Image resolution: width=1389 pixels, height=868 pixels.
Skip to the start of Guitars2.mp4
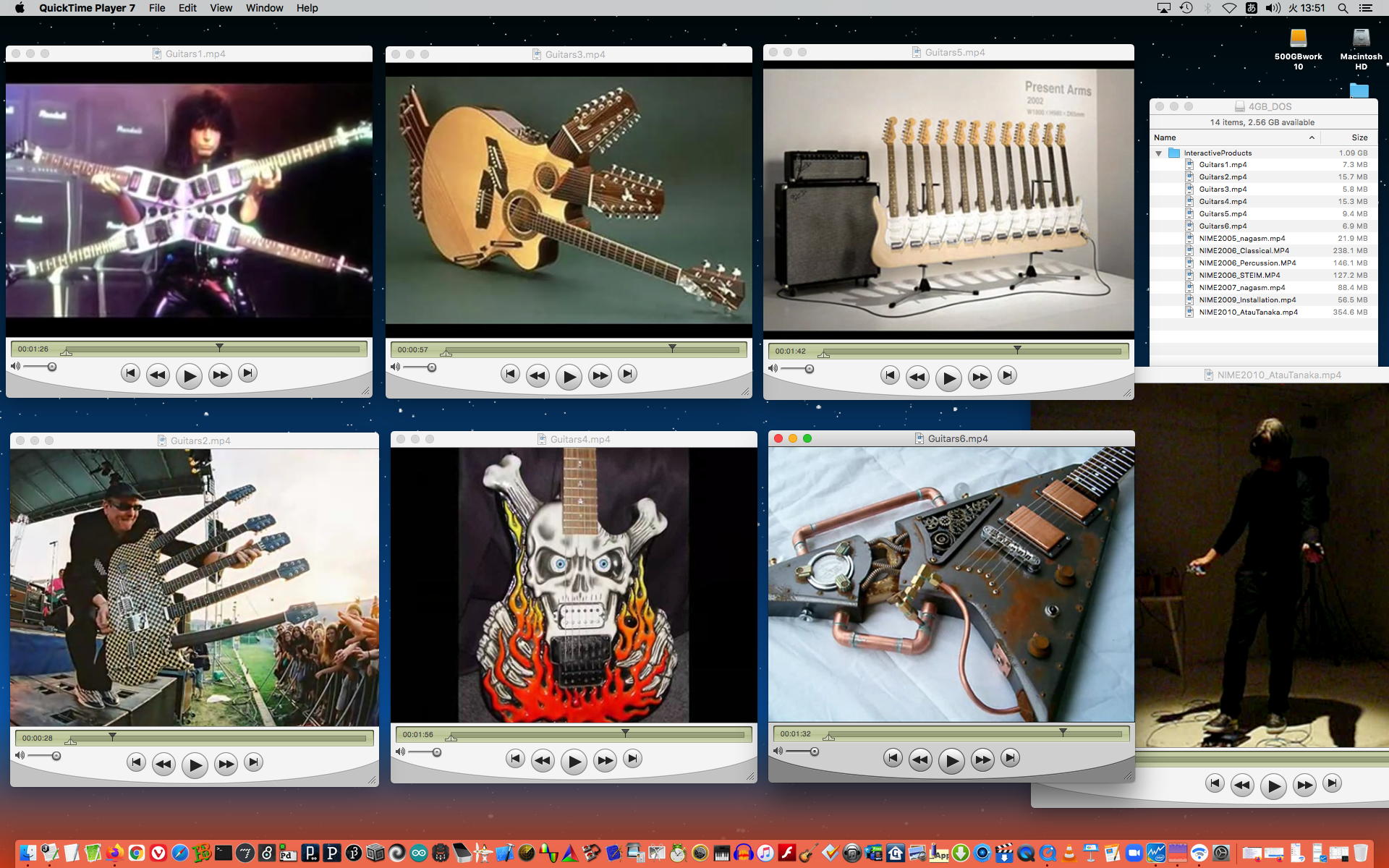coord(136,762)
